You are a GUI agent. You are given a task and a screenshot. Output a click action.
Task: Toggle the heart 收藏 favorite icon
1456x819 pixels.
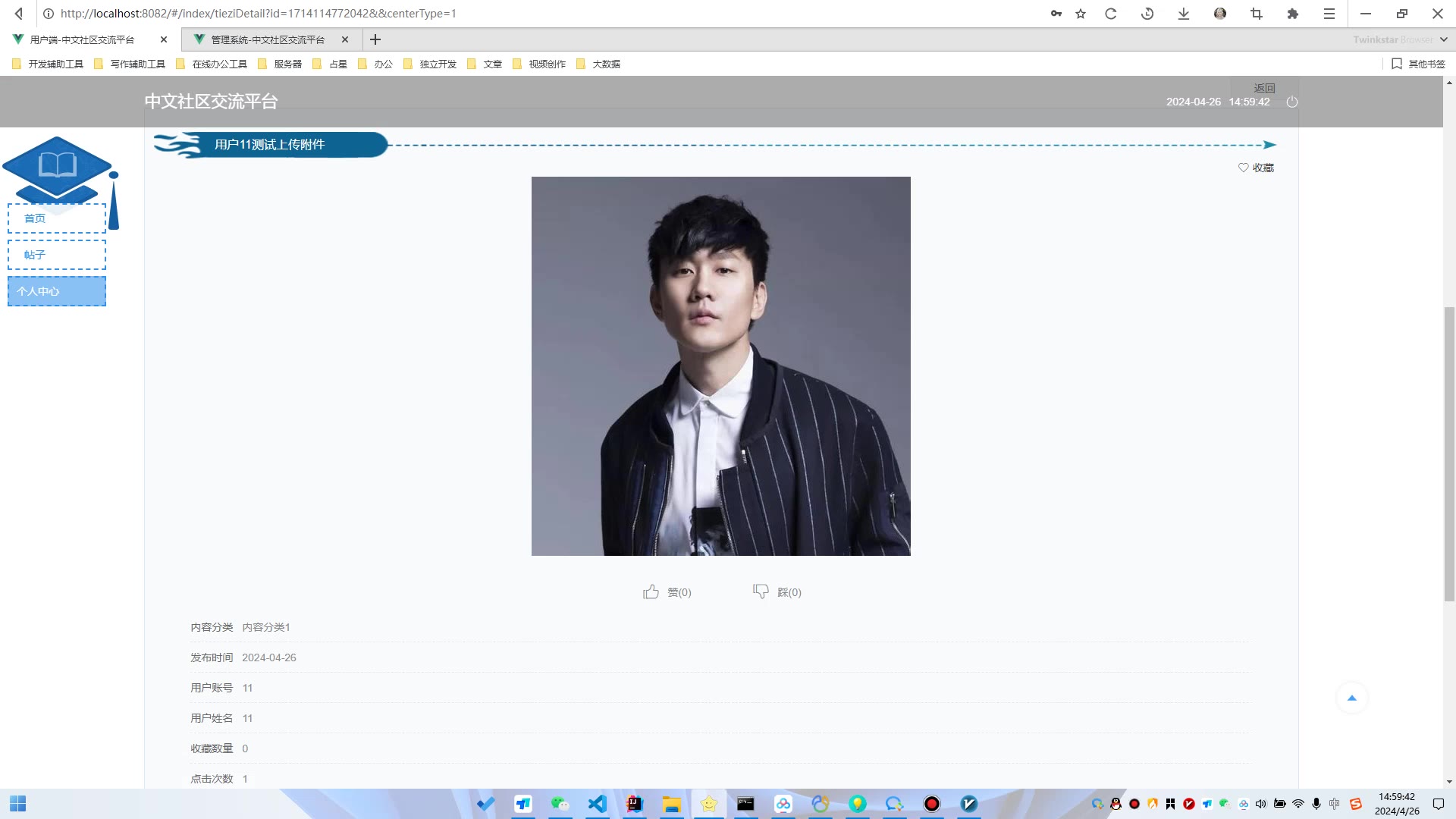click(x=1243, y=168)
